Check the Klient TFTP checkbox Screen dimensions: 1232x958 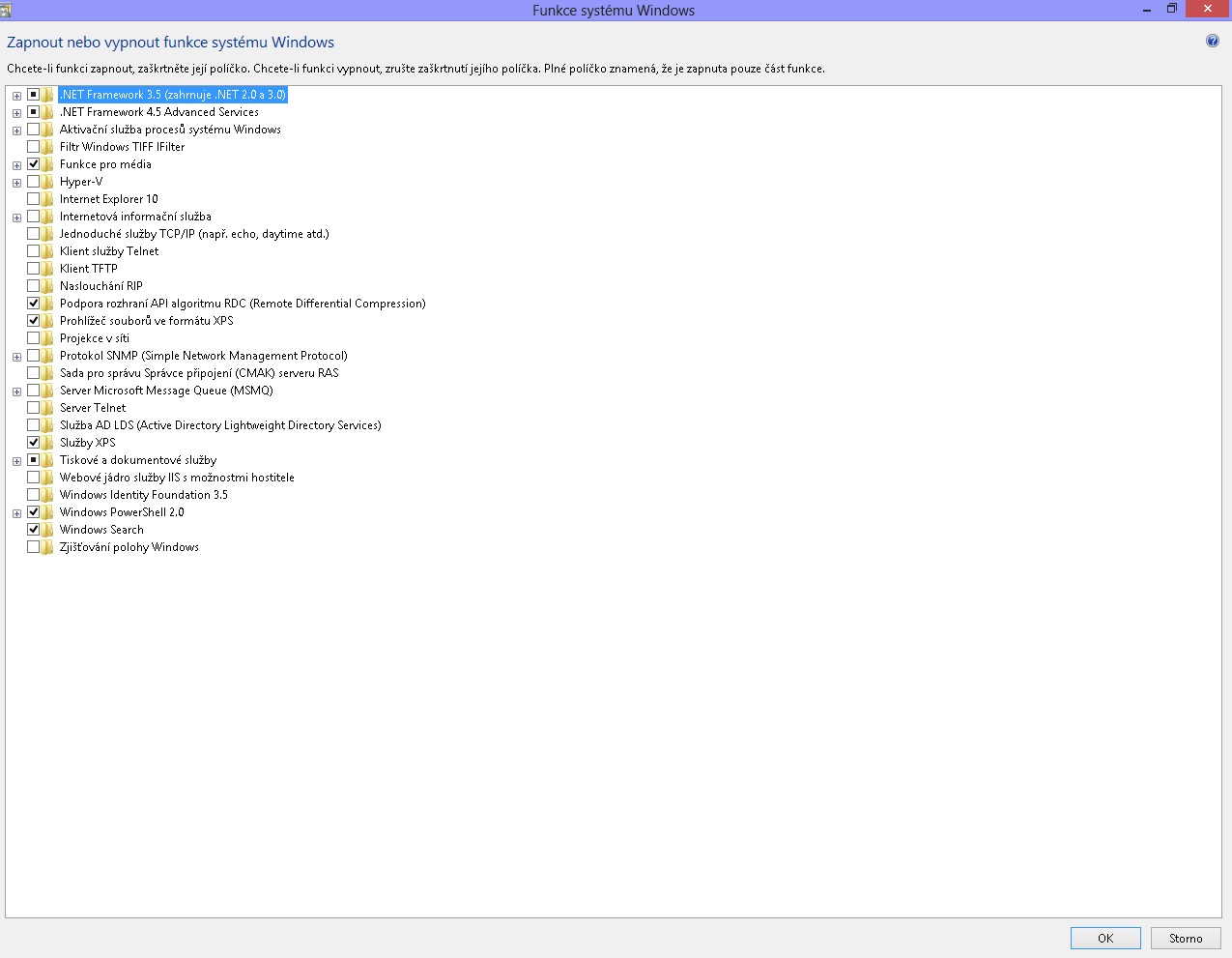point(33,269)
